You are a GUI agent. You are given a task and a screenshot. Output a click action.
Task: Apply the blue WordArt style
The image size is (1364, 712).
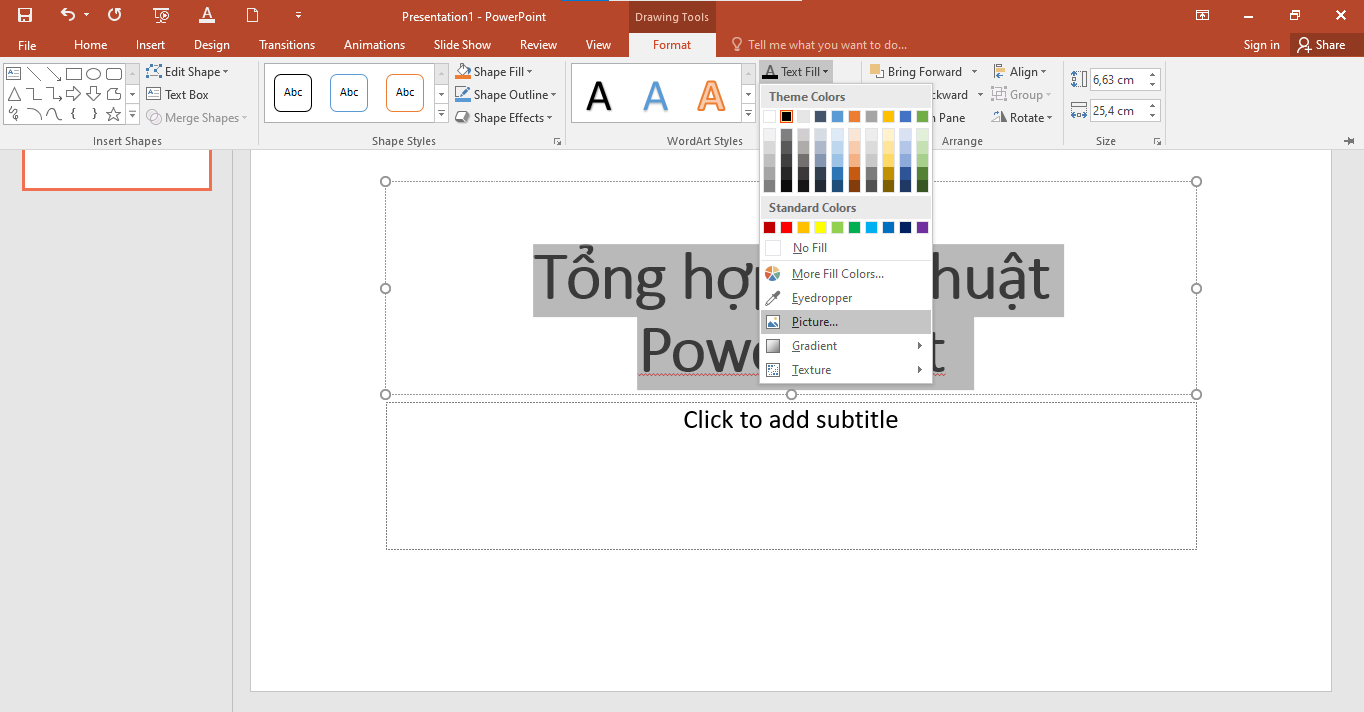point(655,96)
